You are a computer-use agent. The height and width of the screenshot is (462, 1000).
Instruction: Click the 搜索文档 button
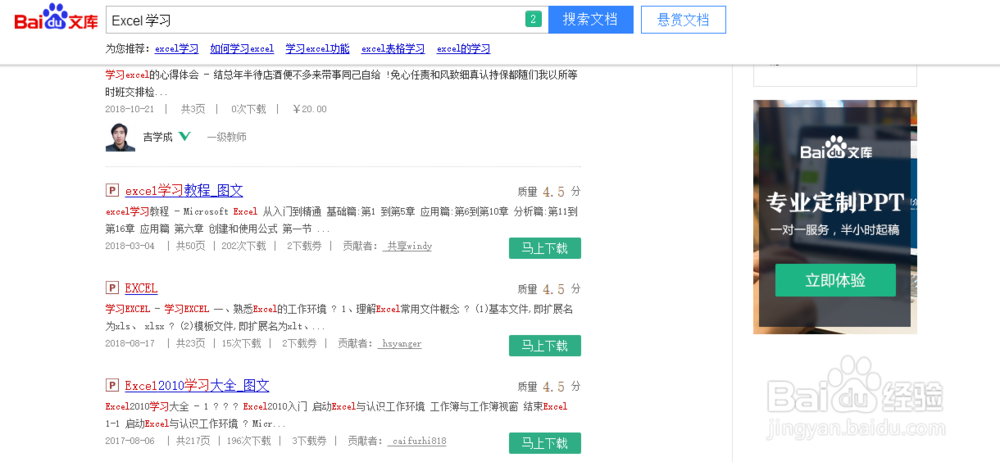click(591, 20)
